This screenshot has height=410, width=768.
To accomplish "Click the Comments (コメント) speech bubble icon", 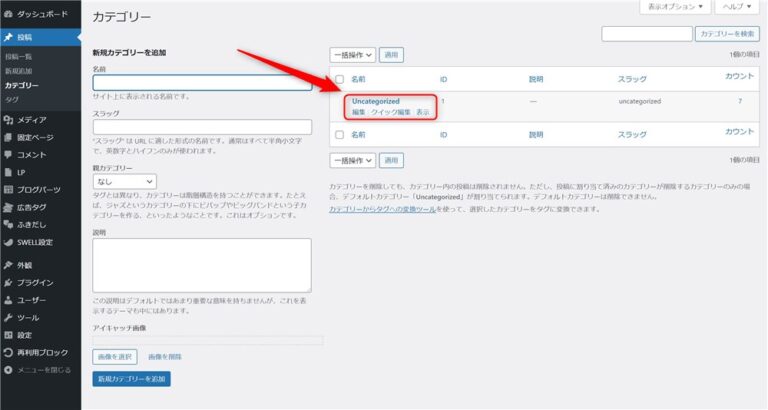I will (x=9, y=154).
